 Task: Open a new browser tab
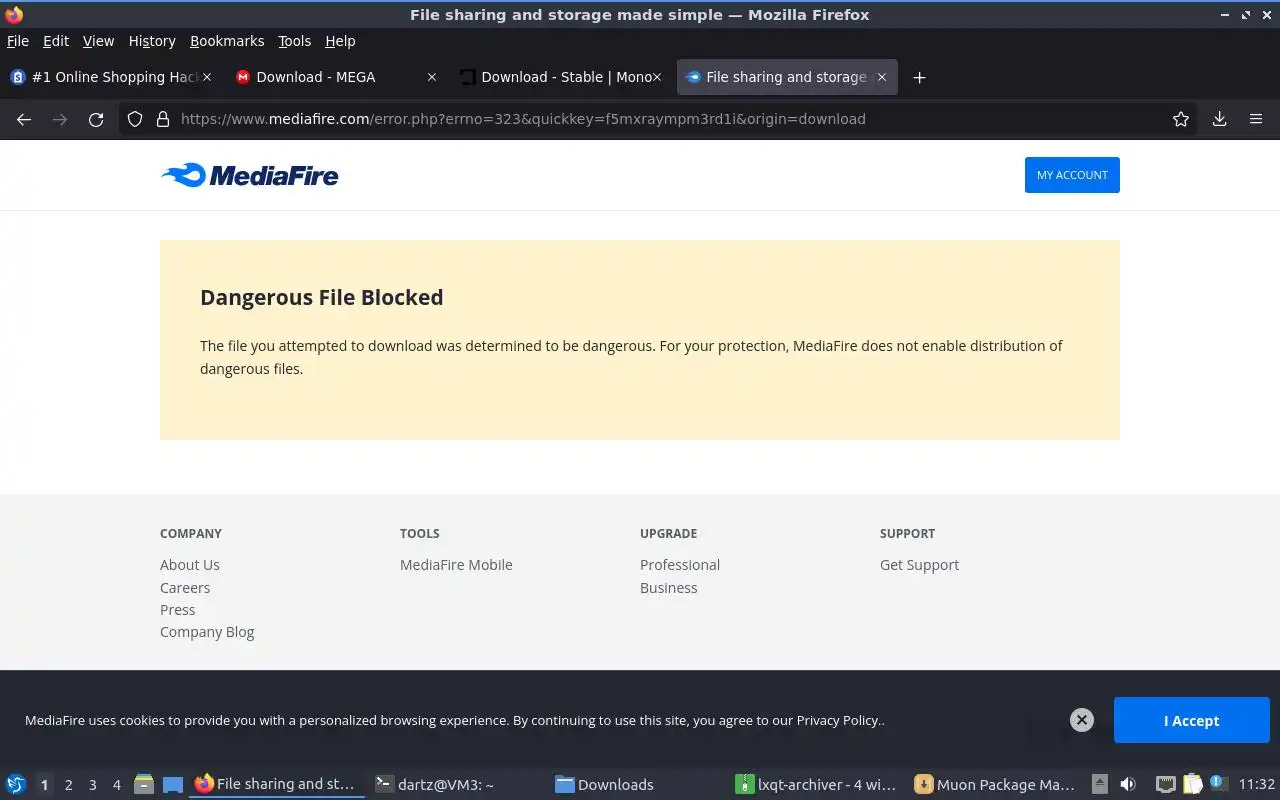919,77
